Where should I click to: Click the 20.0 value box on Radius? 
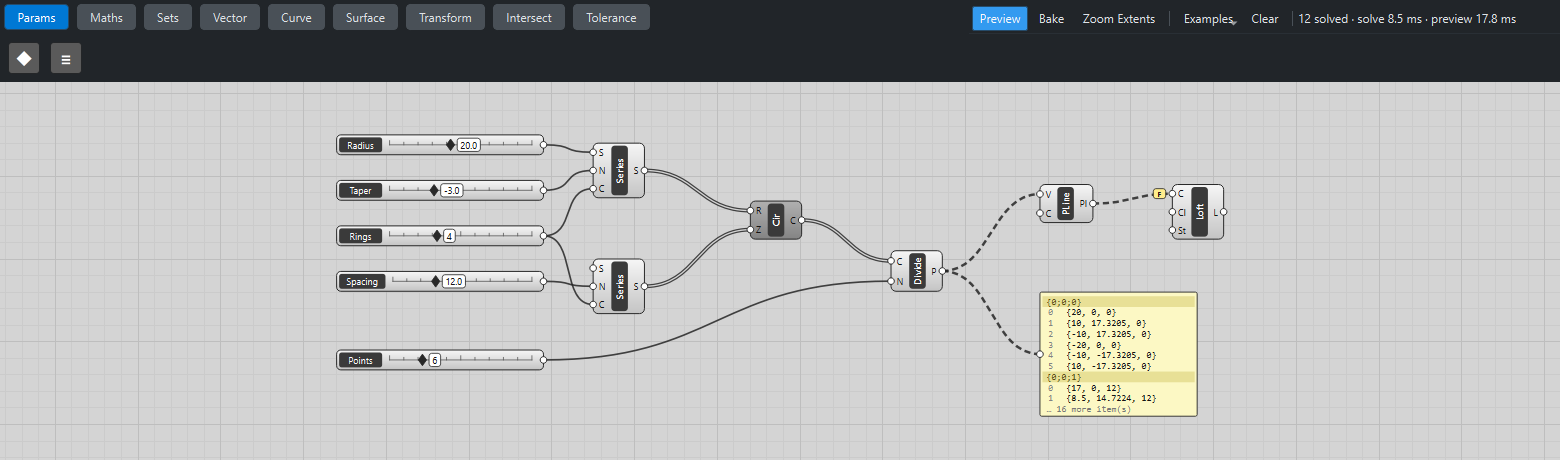pos(469,145)
